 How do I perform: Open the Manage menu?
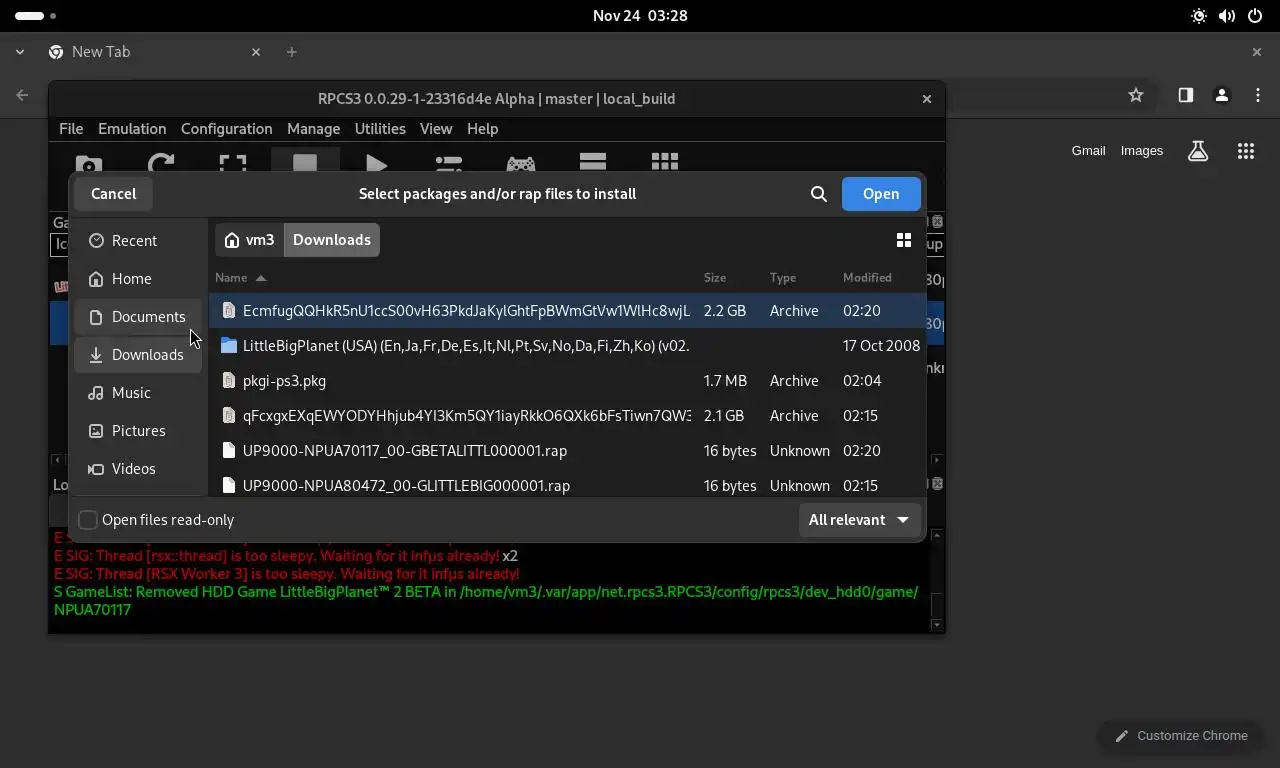314,129
